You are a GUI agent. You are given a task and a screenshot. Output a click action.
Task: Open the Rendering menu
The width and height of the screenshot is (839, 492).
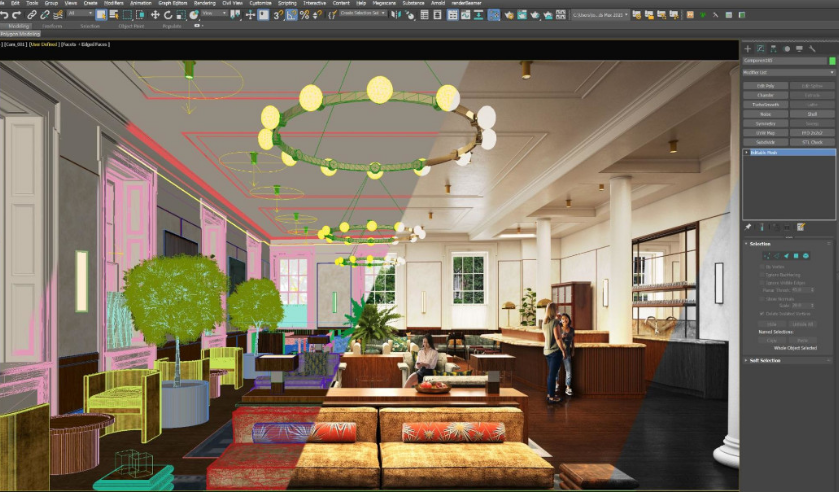coord(204,3)
